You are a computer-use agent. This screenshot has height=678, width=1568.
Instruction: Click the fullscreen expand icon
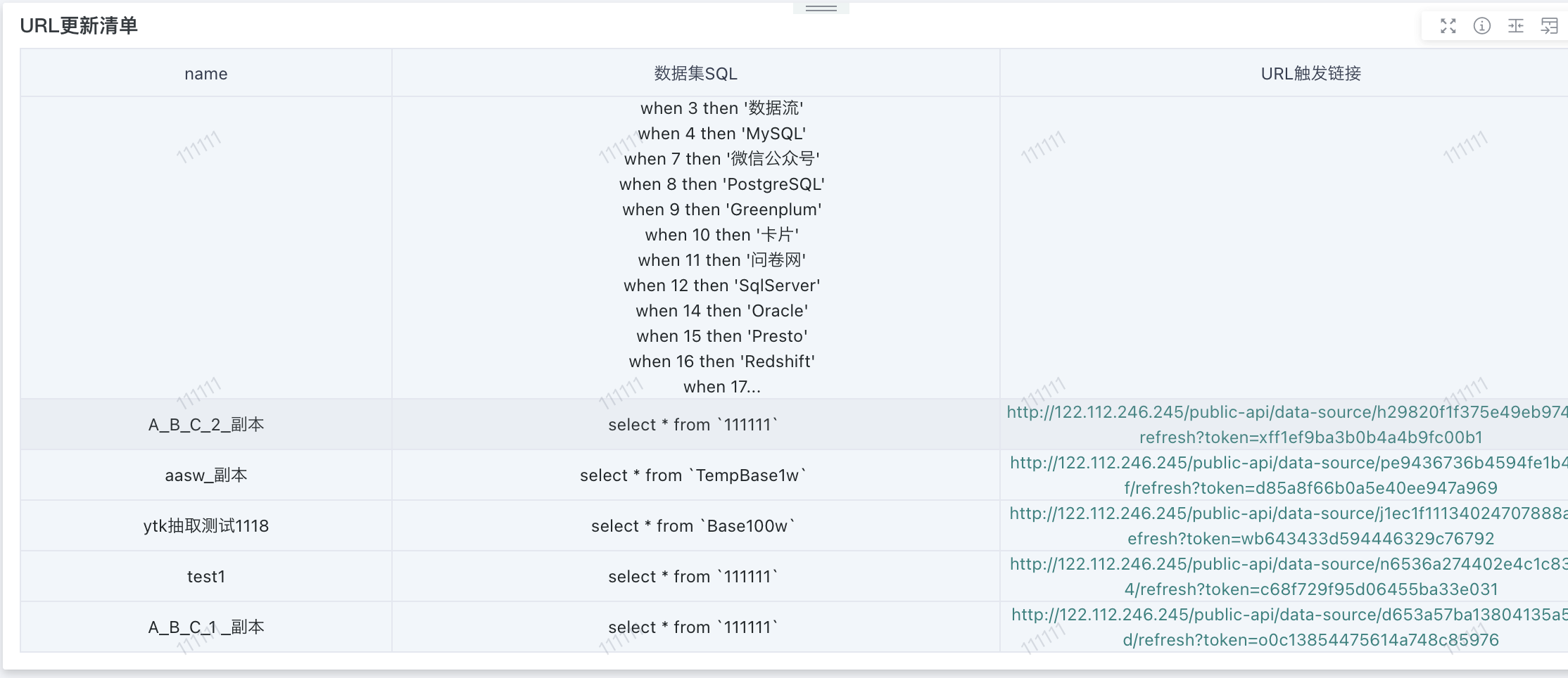1448,26
